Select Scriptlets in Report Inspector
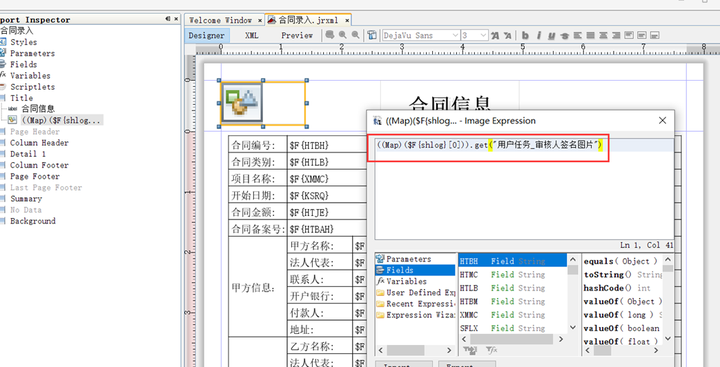Image resolution: width=720 pixels, height=367 pixels. [33, 87]
